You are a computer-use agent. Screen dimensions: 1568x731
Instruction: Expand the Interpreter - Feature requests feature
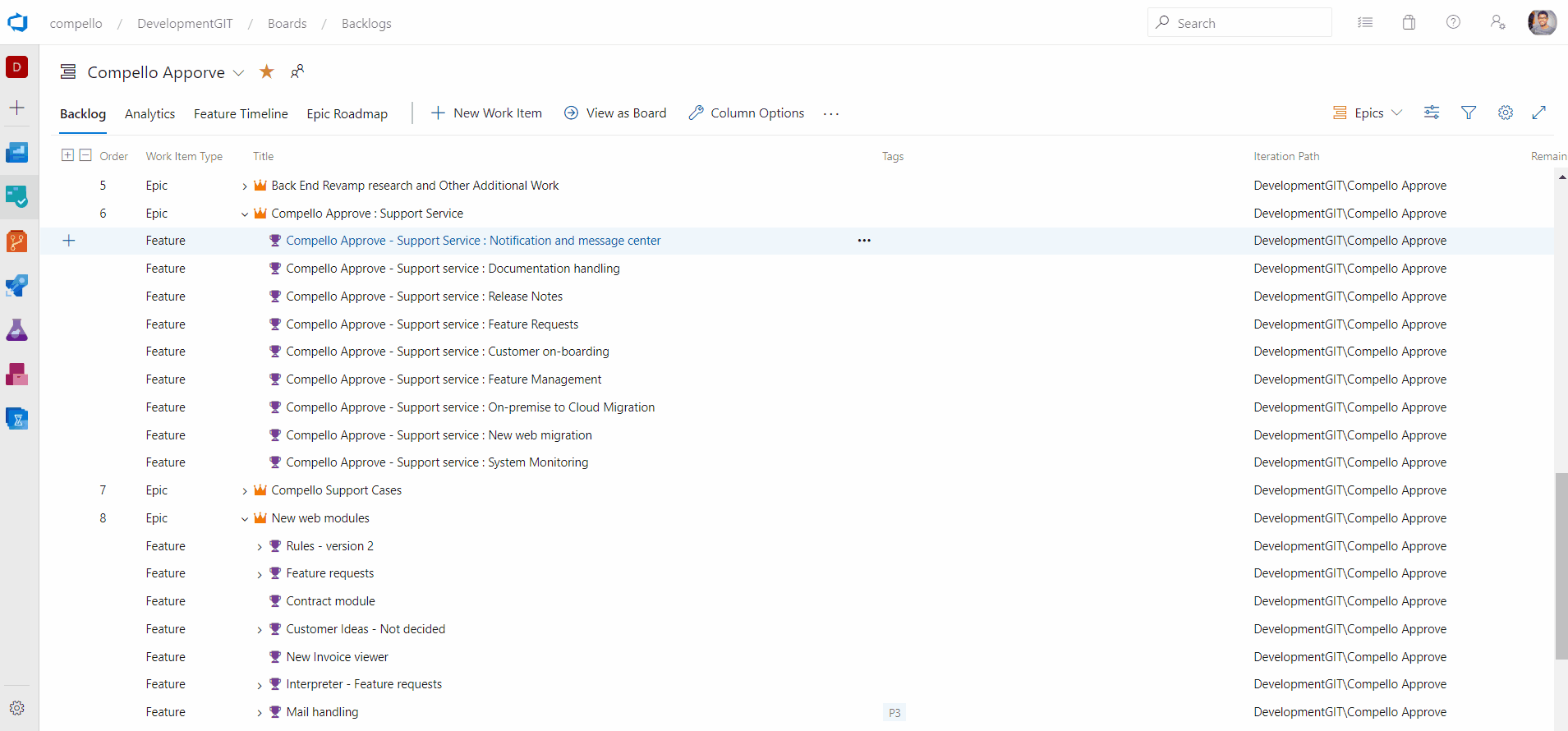pos(260,685)
